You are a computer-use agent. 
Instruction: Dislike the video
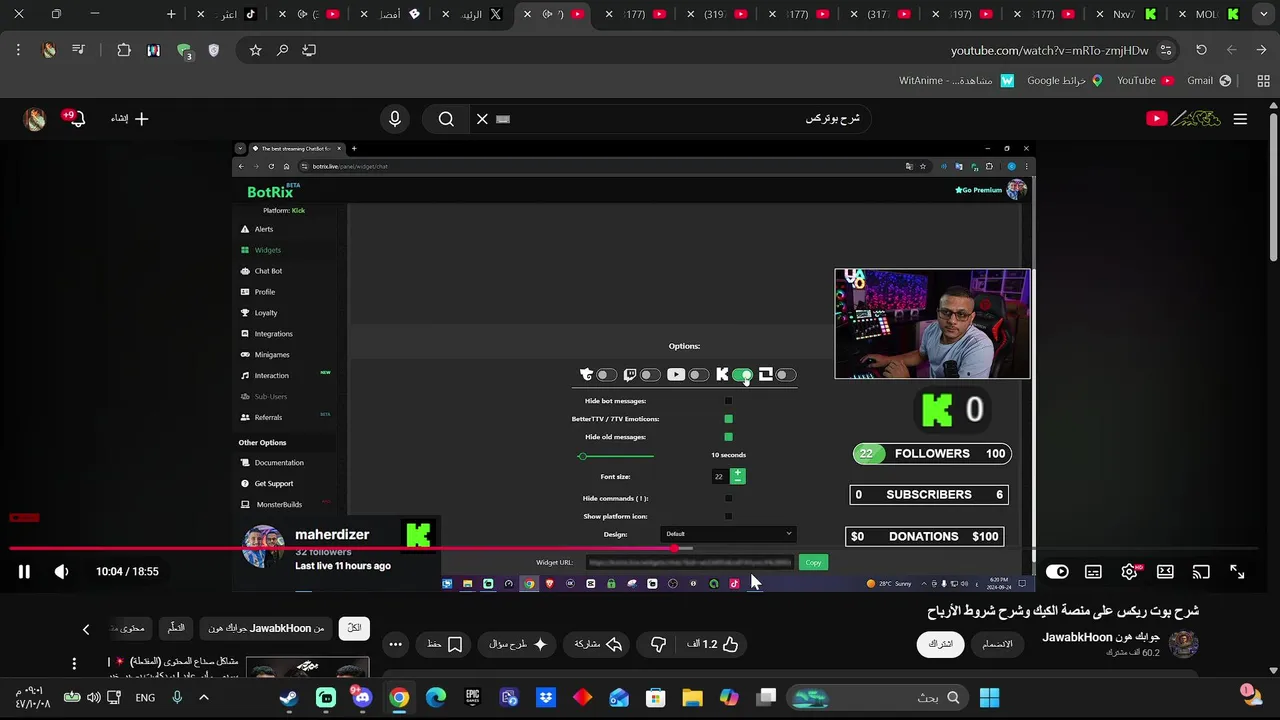[658, 644]
